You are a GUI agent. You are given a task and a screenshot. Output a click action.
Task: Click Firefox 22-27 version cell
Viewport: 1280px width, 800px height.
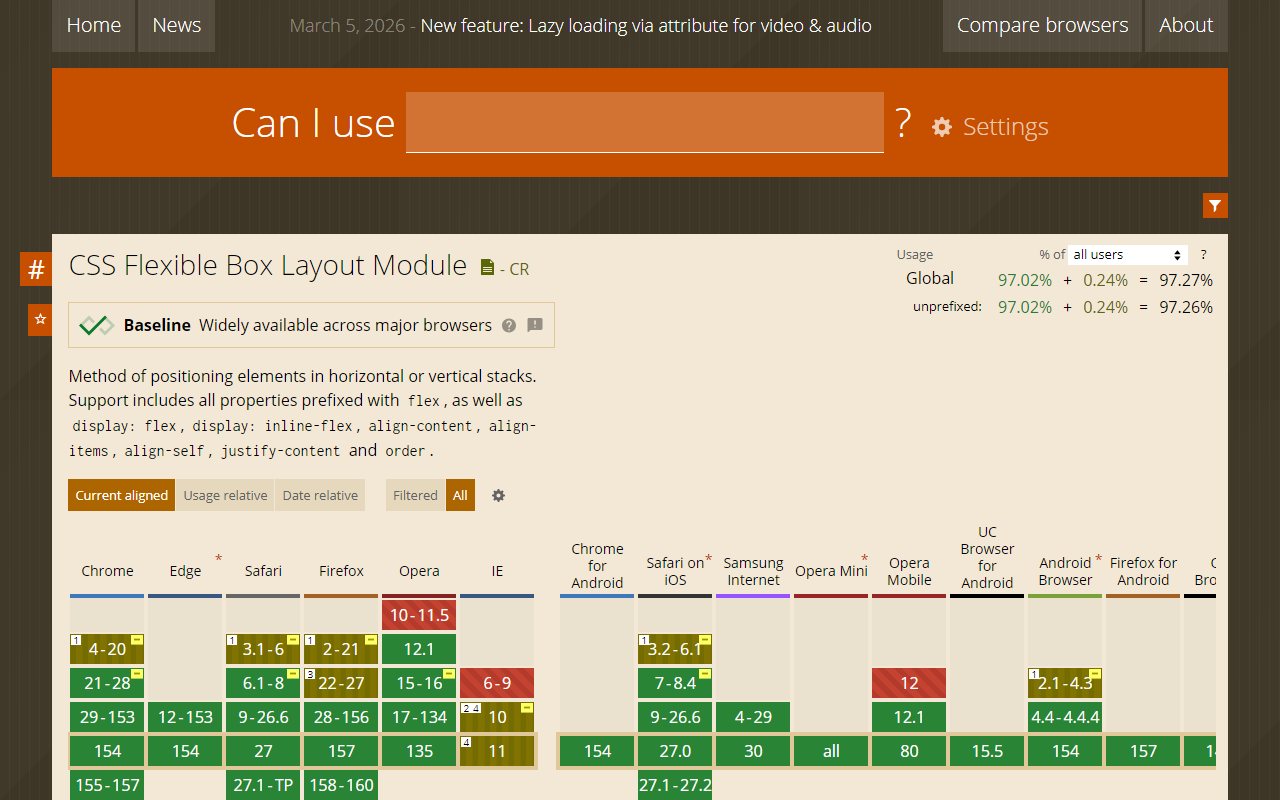click(341, 683)
